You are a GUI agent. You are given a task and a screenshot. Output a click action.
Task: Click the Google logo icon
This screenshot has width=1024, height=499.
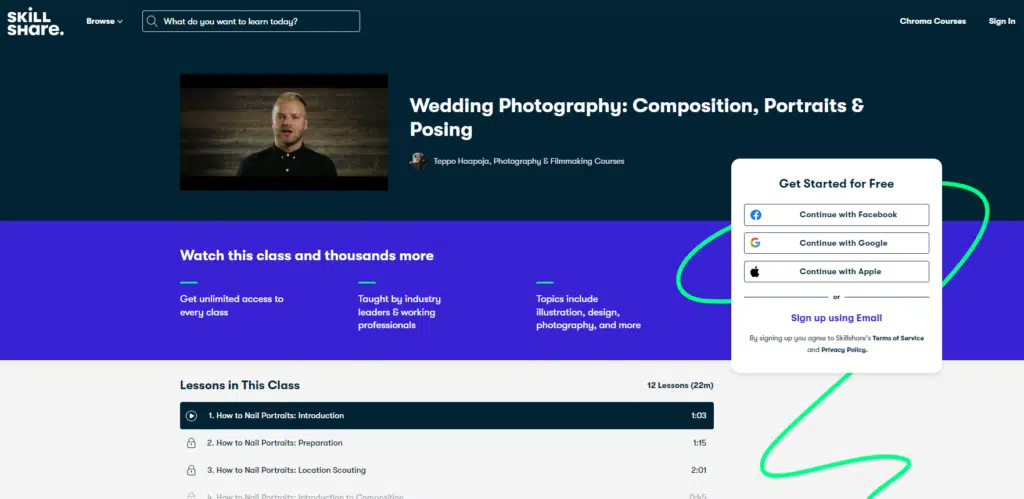click(x=756, y=243)
